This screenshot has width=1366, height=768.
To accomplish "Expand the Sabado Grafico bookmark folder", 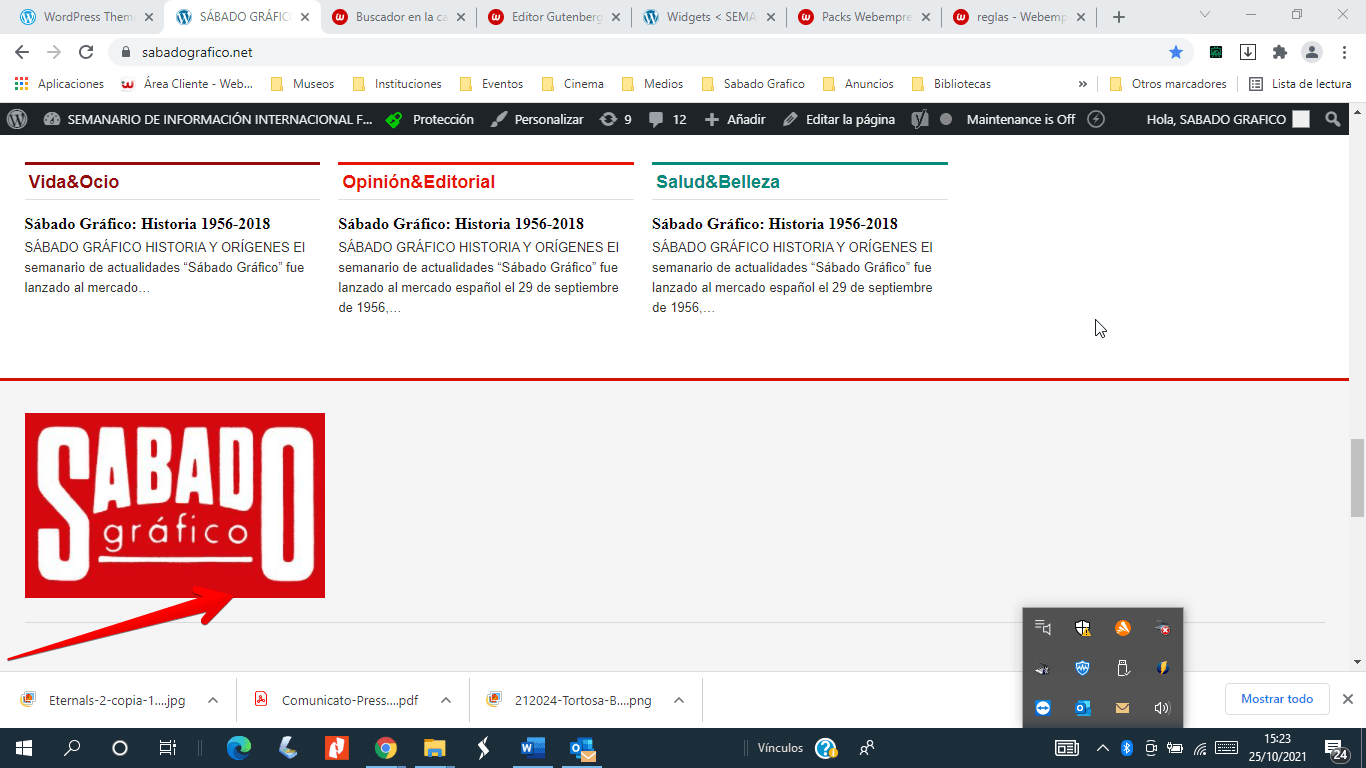I will (x=753, y=84).
